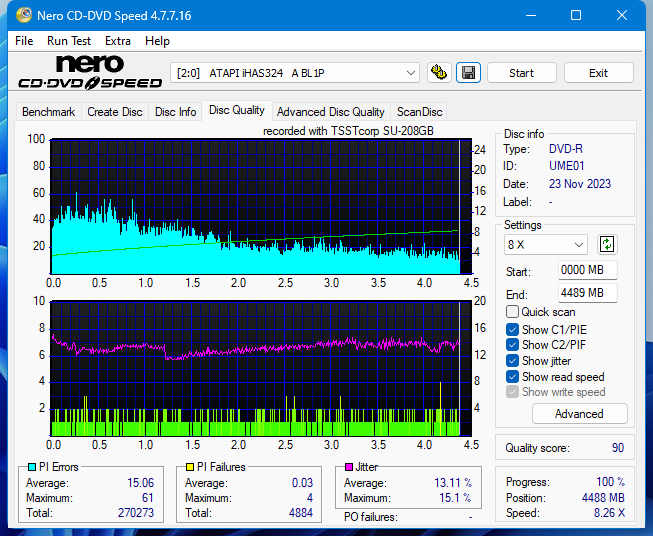This screenshot has height=536, width=653.
Task: Click the magenta Jitter color swatch
Action: tap(349, 467)
